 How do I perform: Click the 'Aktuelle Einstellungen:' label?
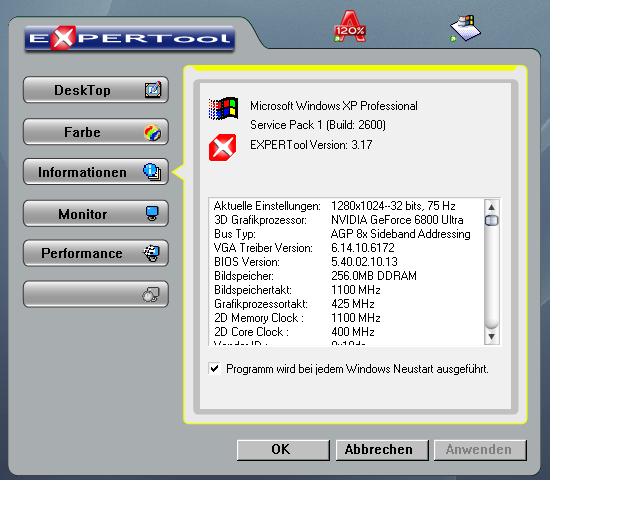click(x=267, y=206)
